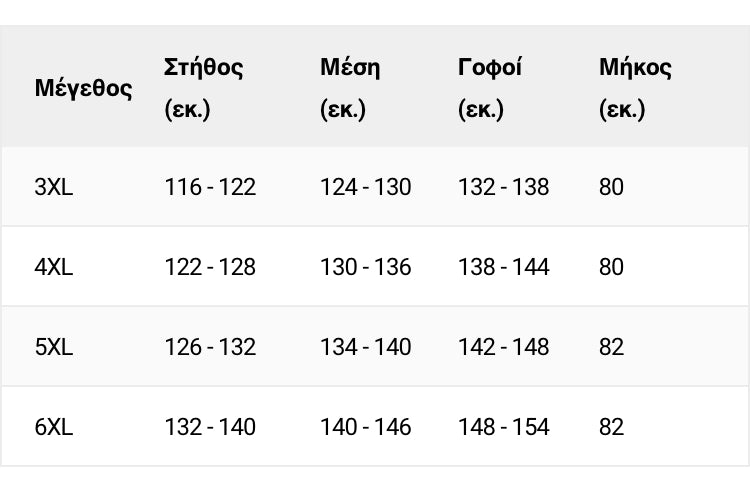
Task: Click the Μέση (εκ.) header
Action: [x=350, y=88]
